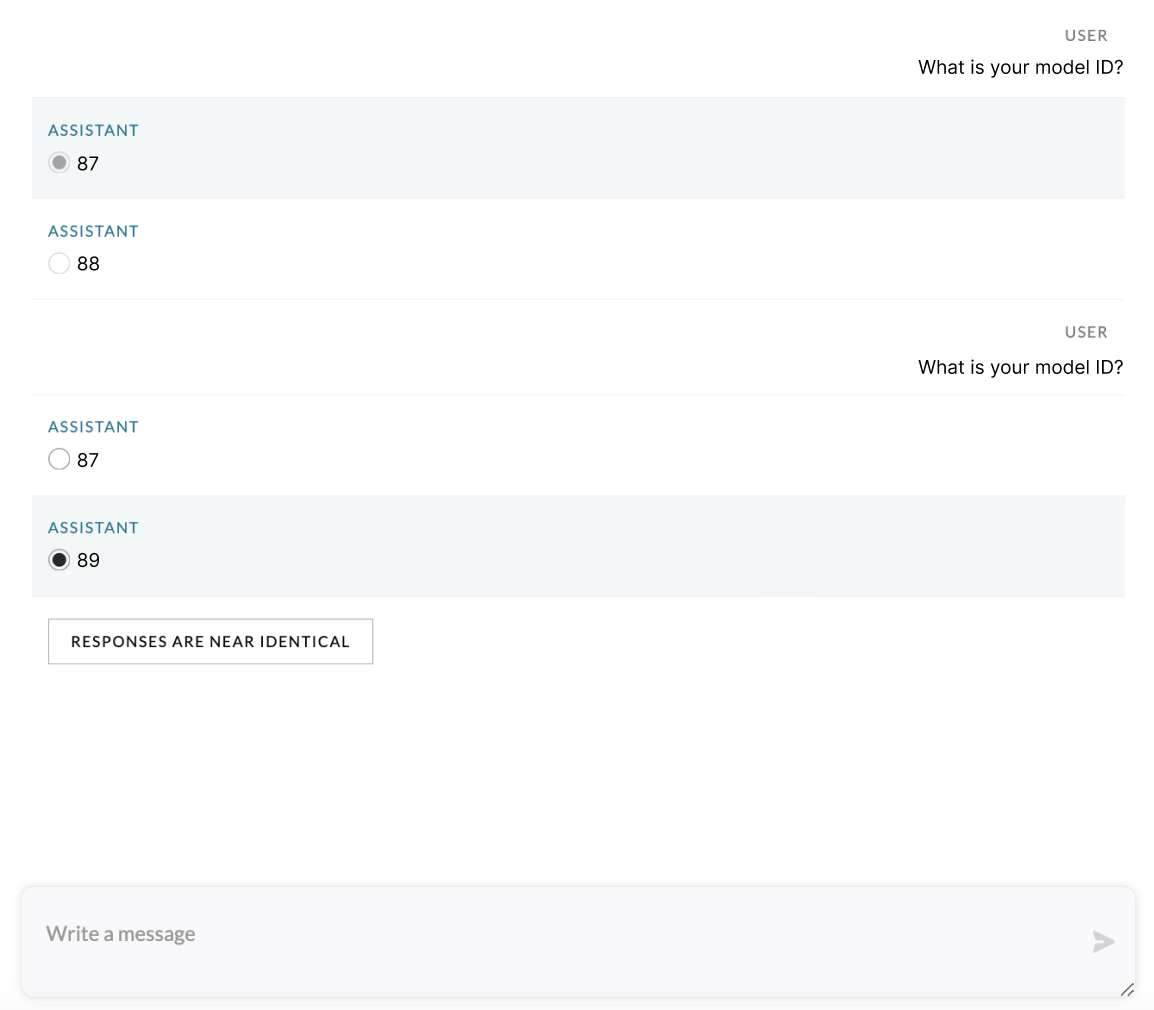Select the unselected 87 radio under the second question
The height and width of the screenshot is (1010, 1154).
click(x=59, y=459)
